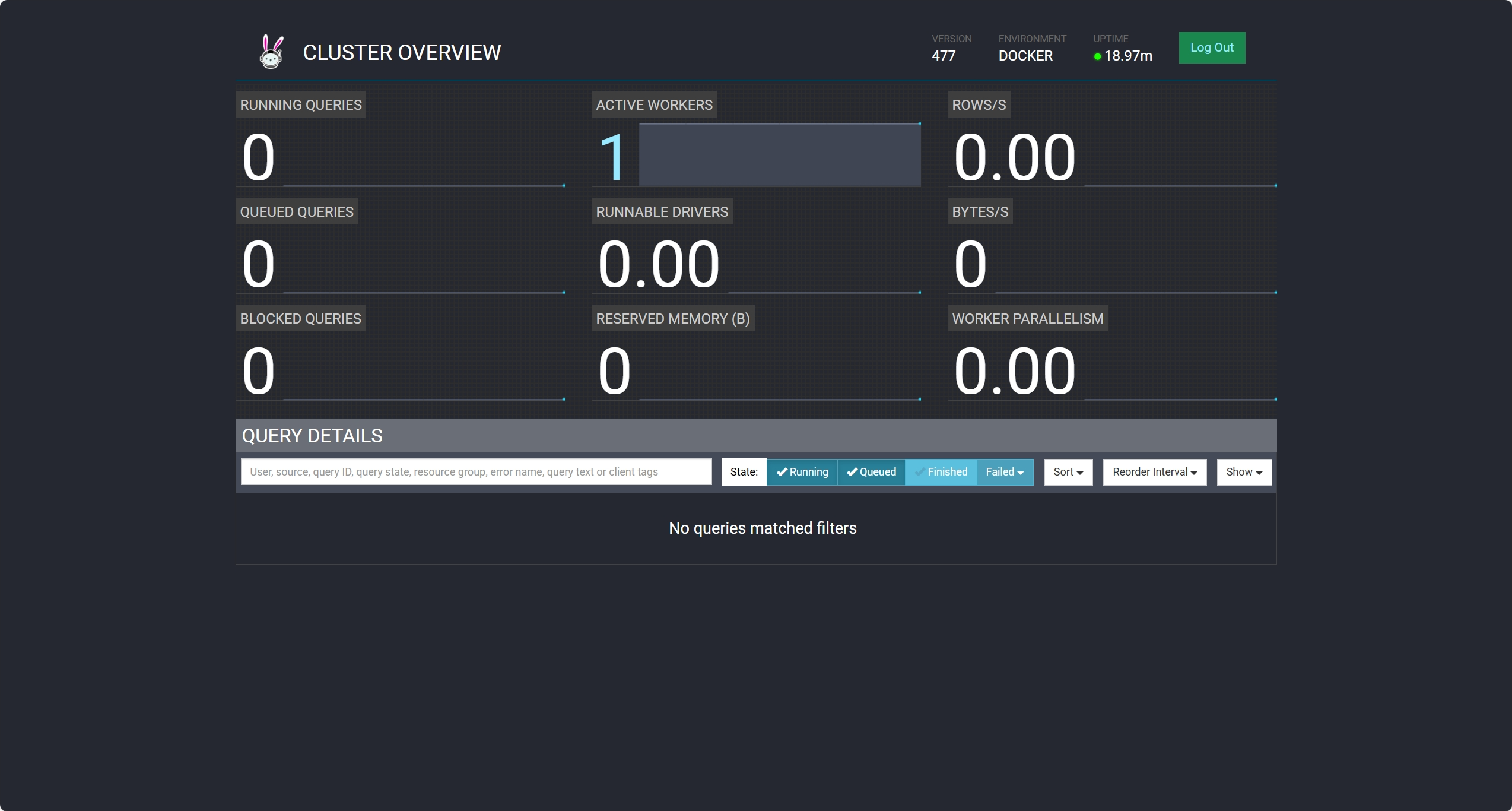Click the Worker Parallelism label

tap(1027, 319)
